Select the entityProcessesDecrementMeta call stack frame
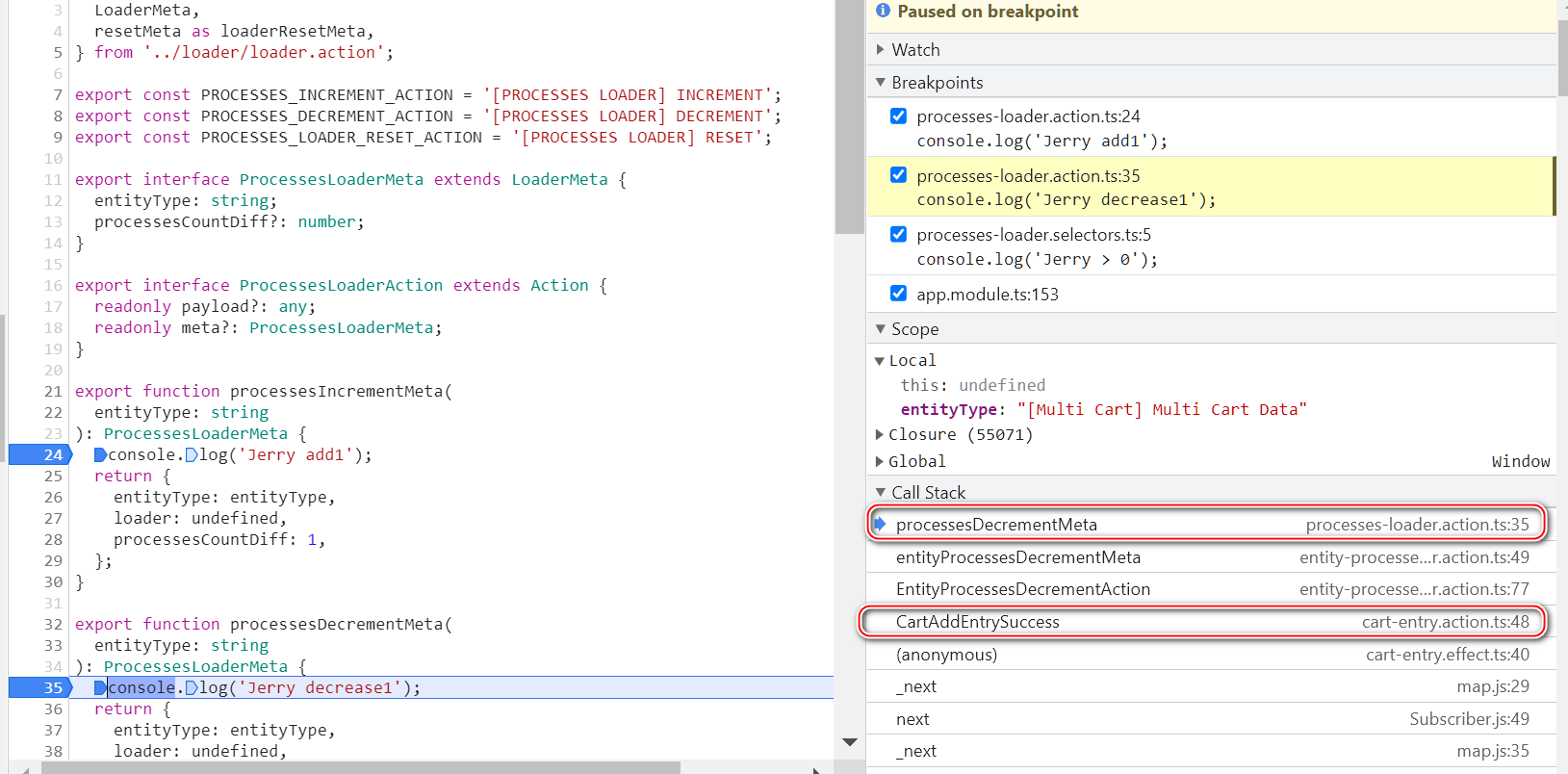 (1211, 557)
